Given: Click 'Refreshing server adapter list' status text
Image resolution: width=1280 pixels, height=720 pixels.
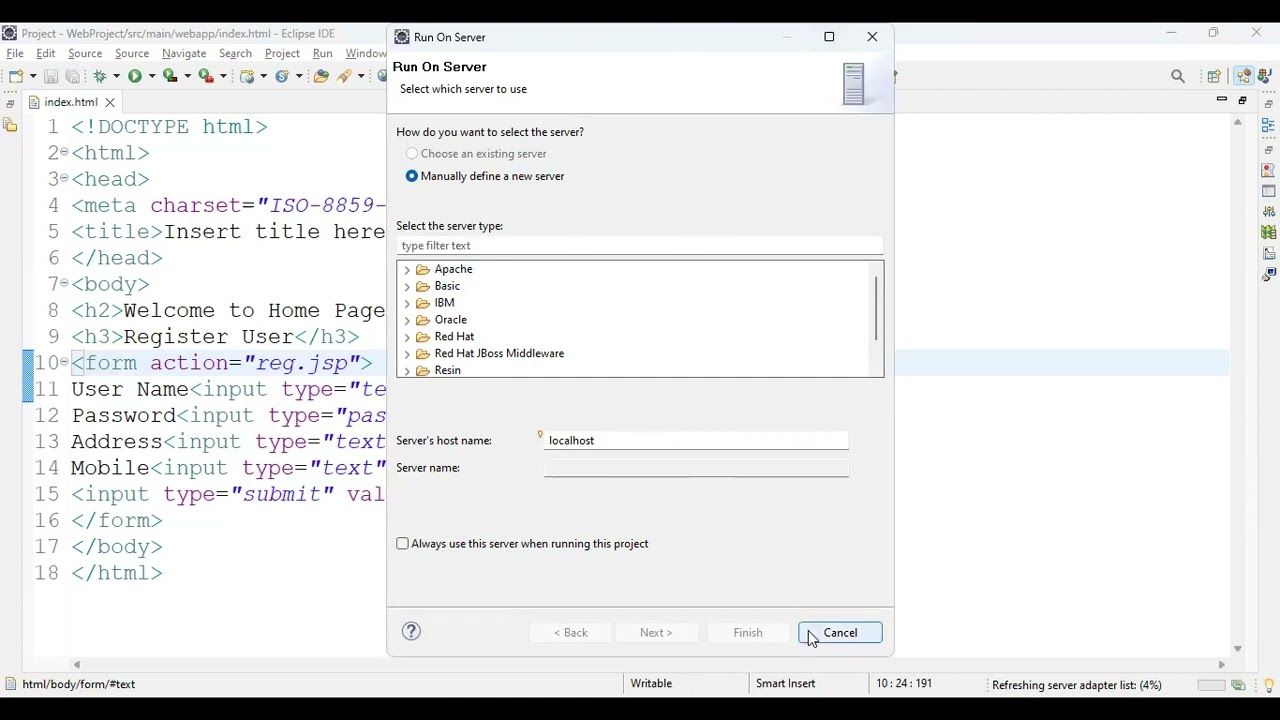Looking at the screenshot, I should [1077, 685].
